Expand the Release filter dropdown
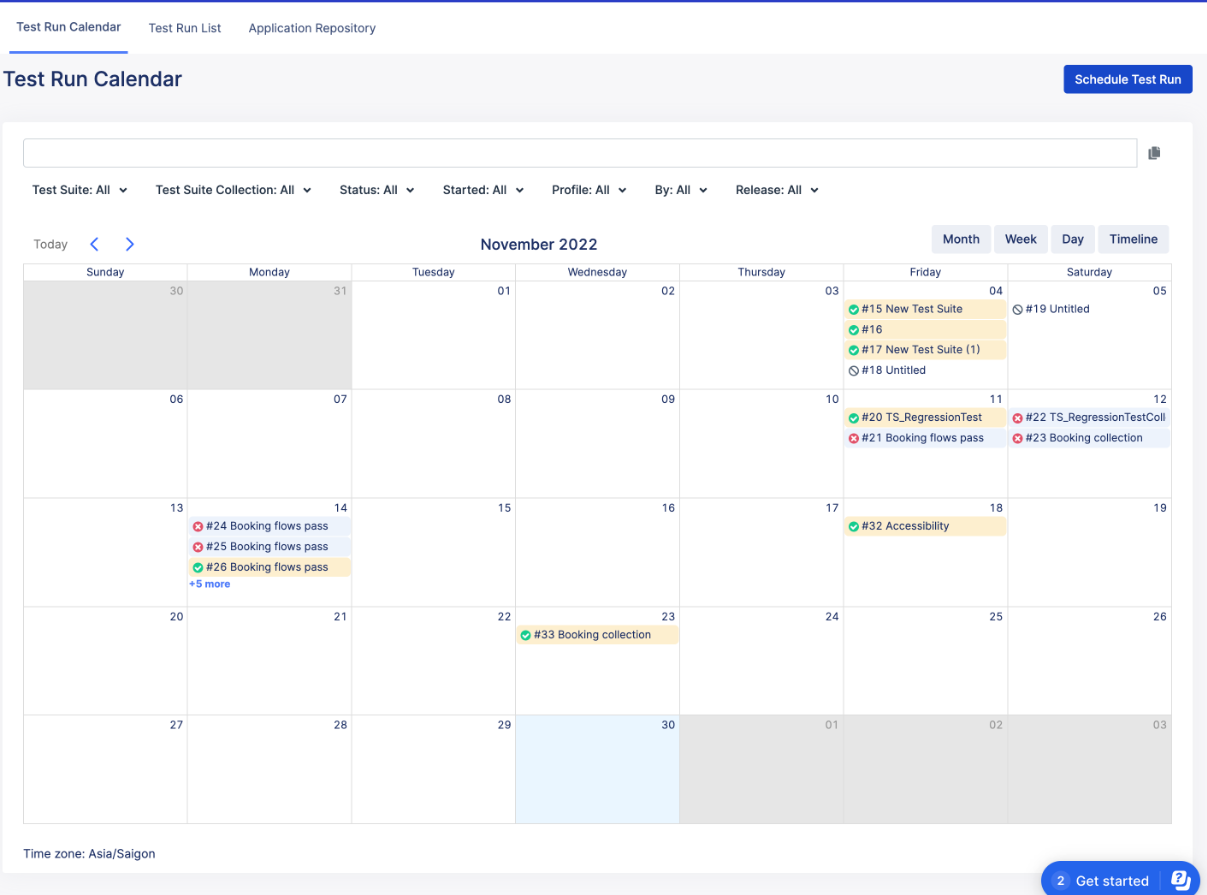Screen dimensions: 1207x895 point(778,190)
